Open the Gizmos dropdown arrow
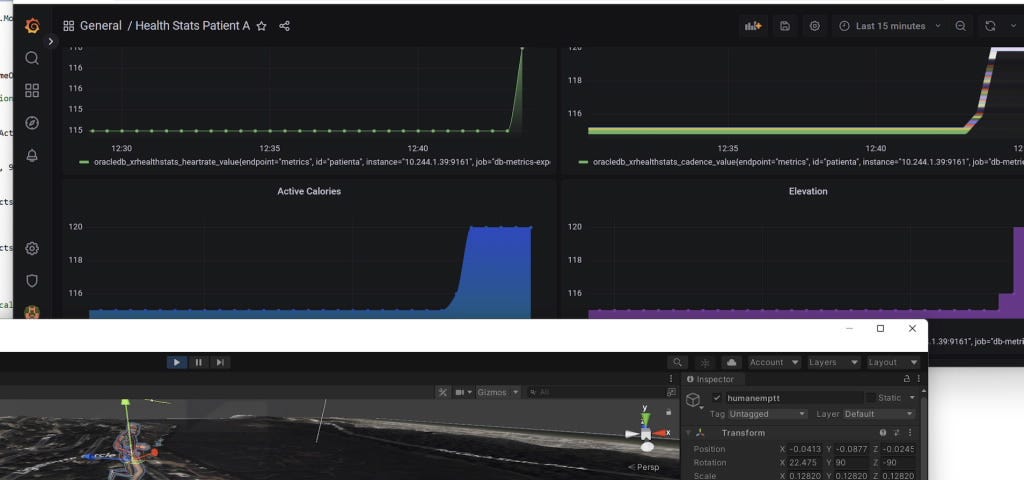Viewport: 1024px width, 480px height. coord(516,392)
